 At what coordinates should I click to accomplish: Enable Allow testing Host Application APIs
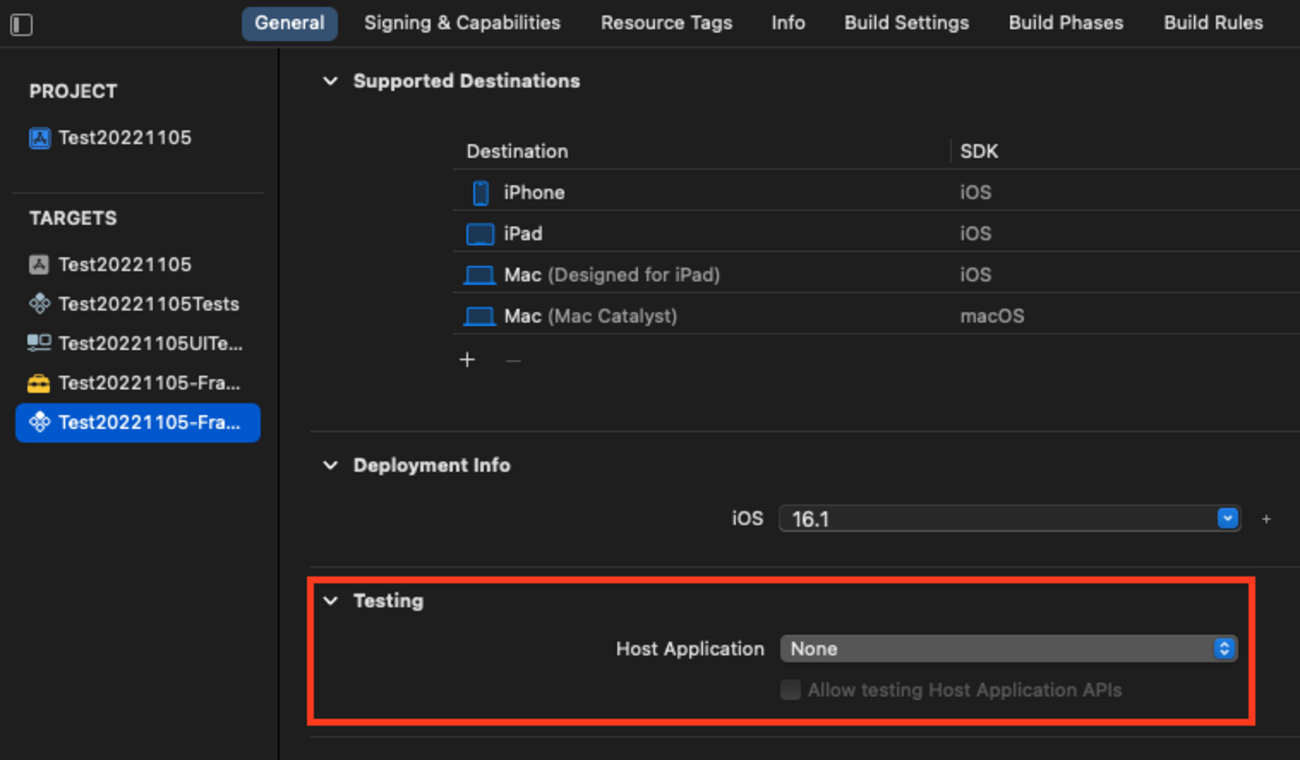pos(790,690)
